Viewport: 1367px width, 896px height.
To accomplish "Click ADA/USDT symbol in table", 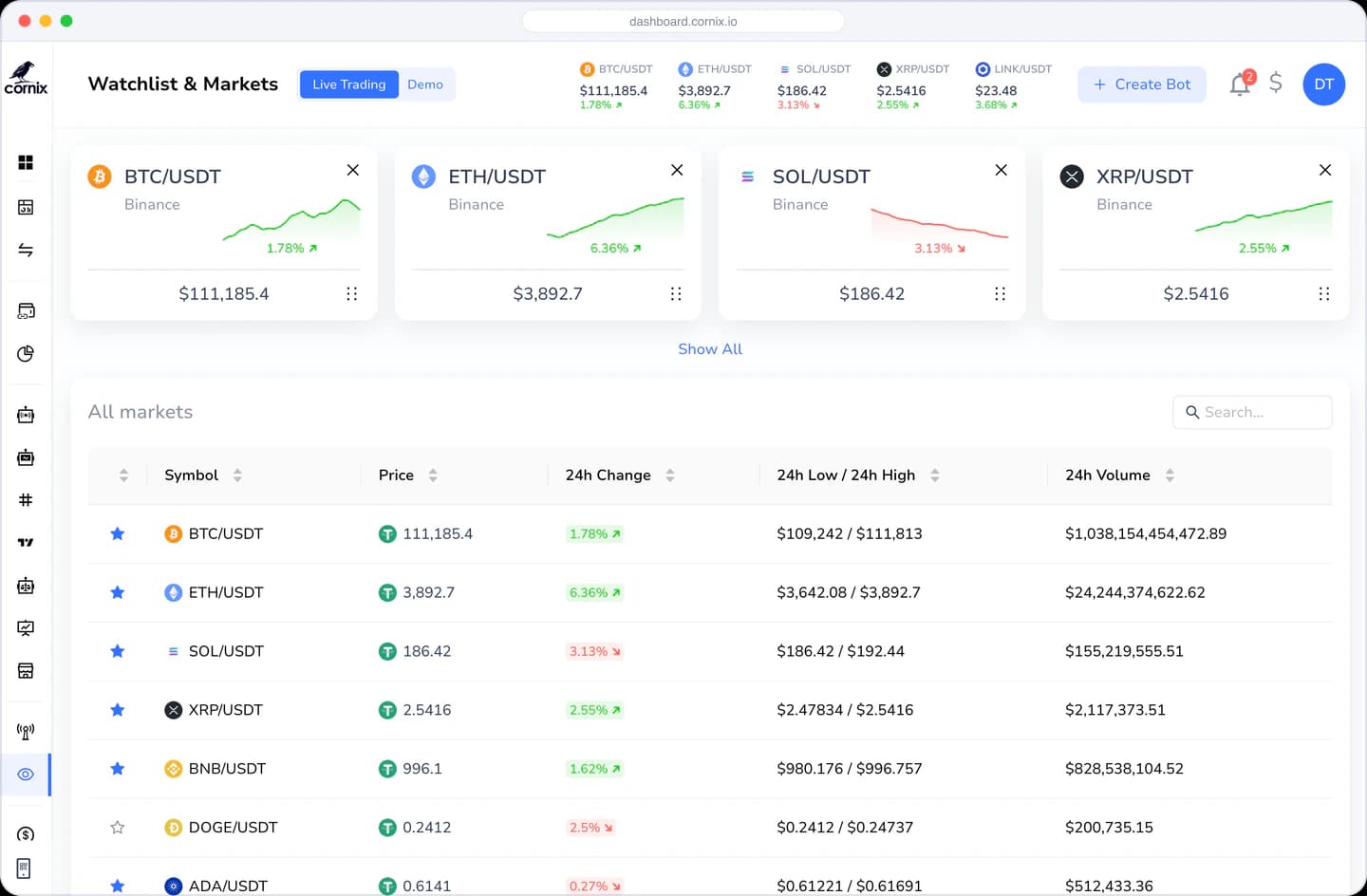I will point(228,886).
